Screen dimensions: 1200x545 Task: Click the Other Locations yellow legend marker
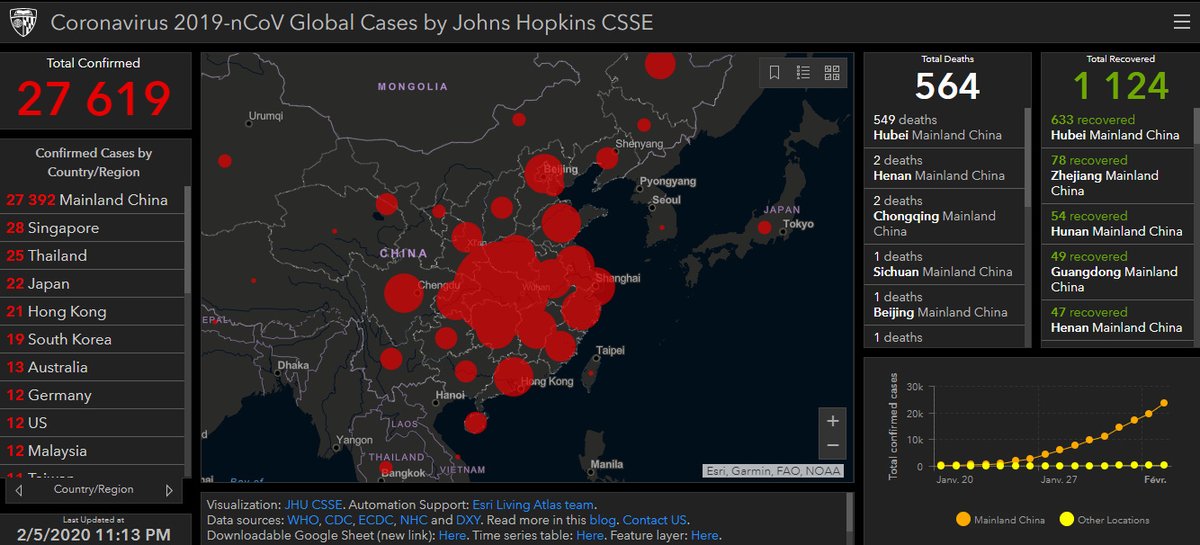1067,519
